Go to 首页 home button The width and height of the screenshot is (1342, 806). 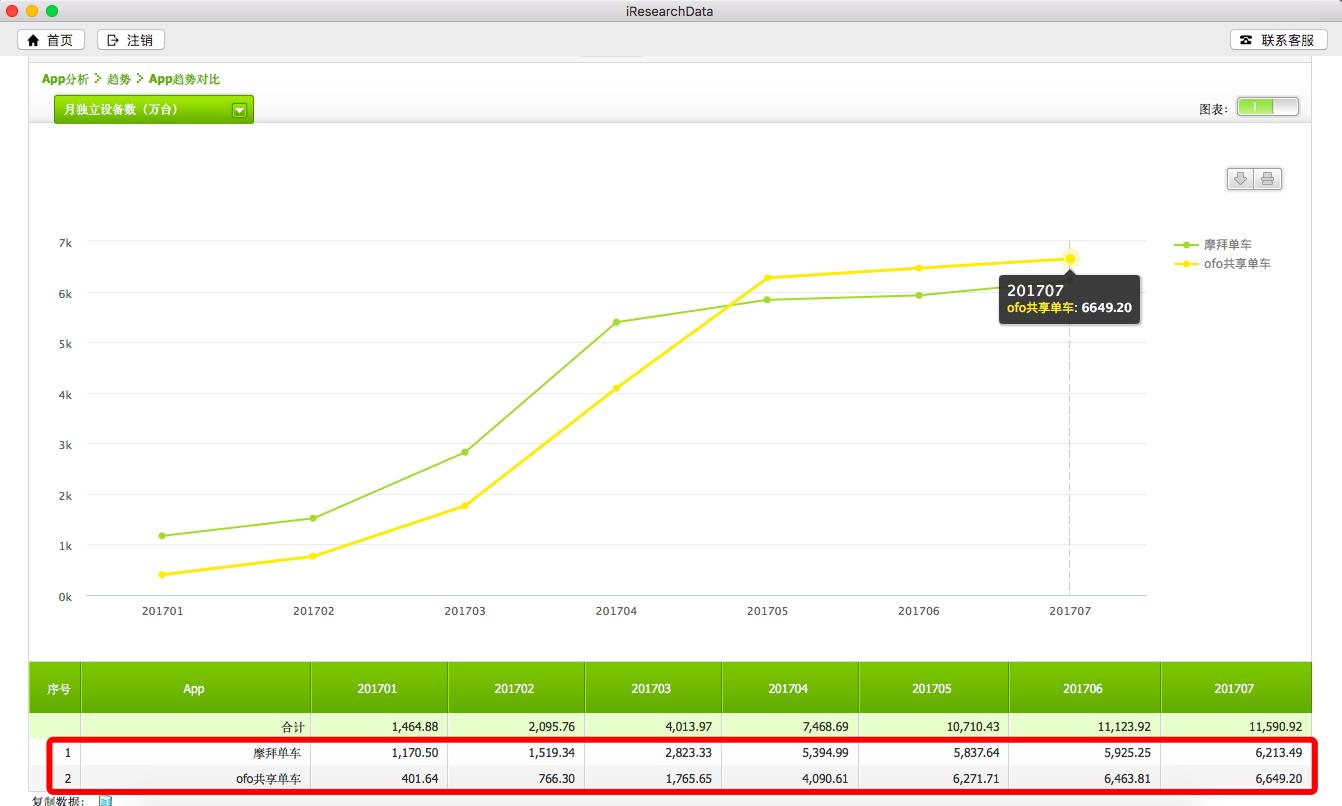[x=50, y=40]
